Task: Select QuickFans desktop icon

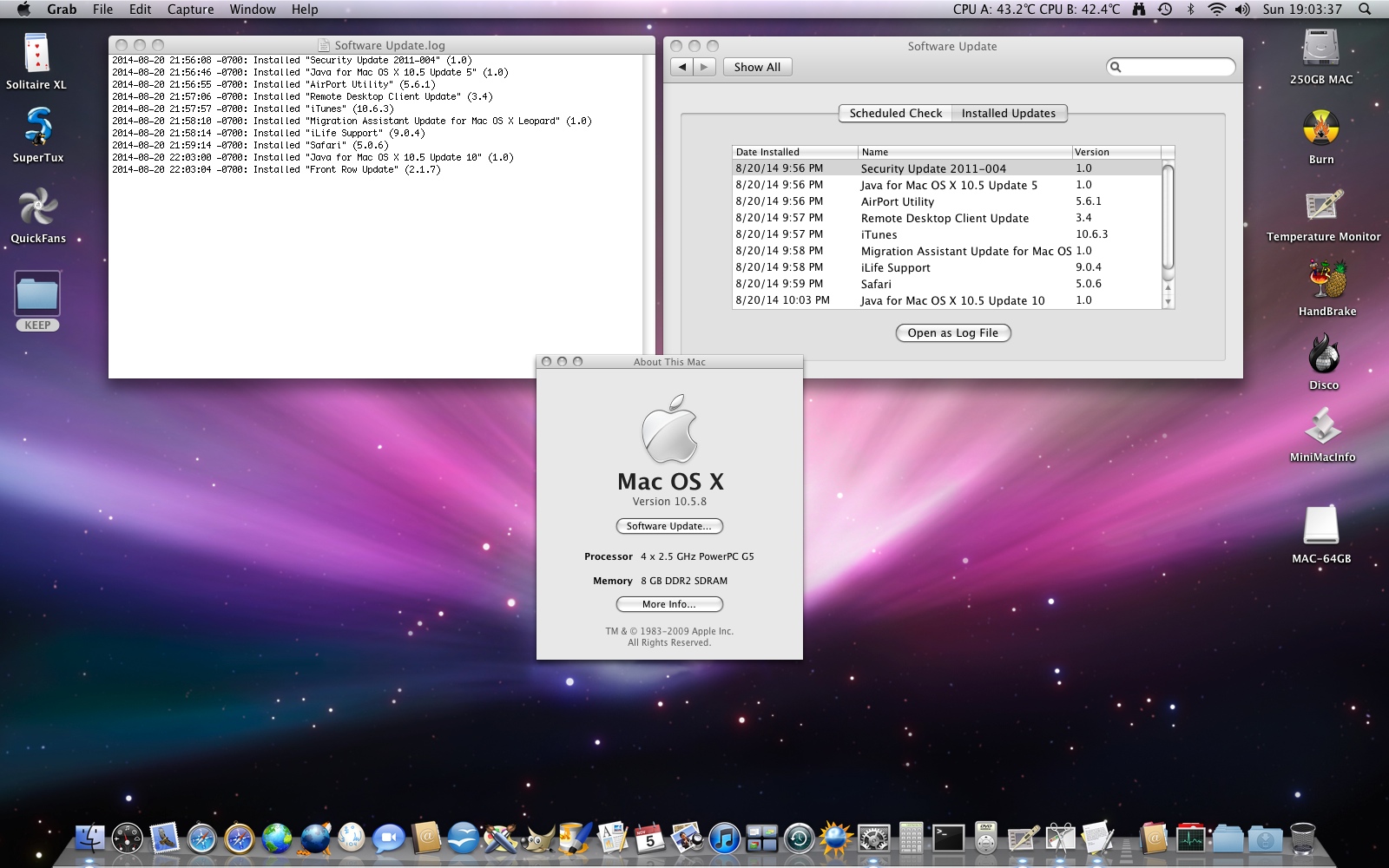Action: coord(38,207)
